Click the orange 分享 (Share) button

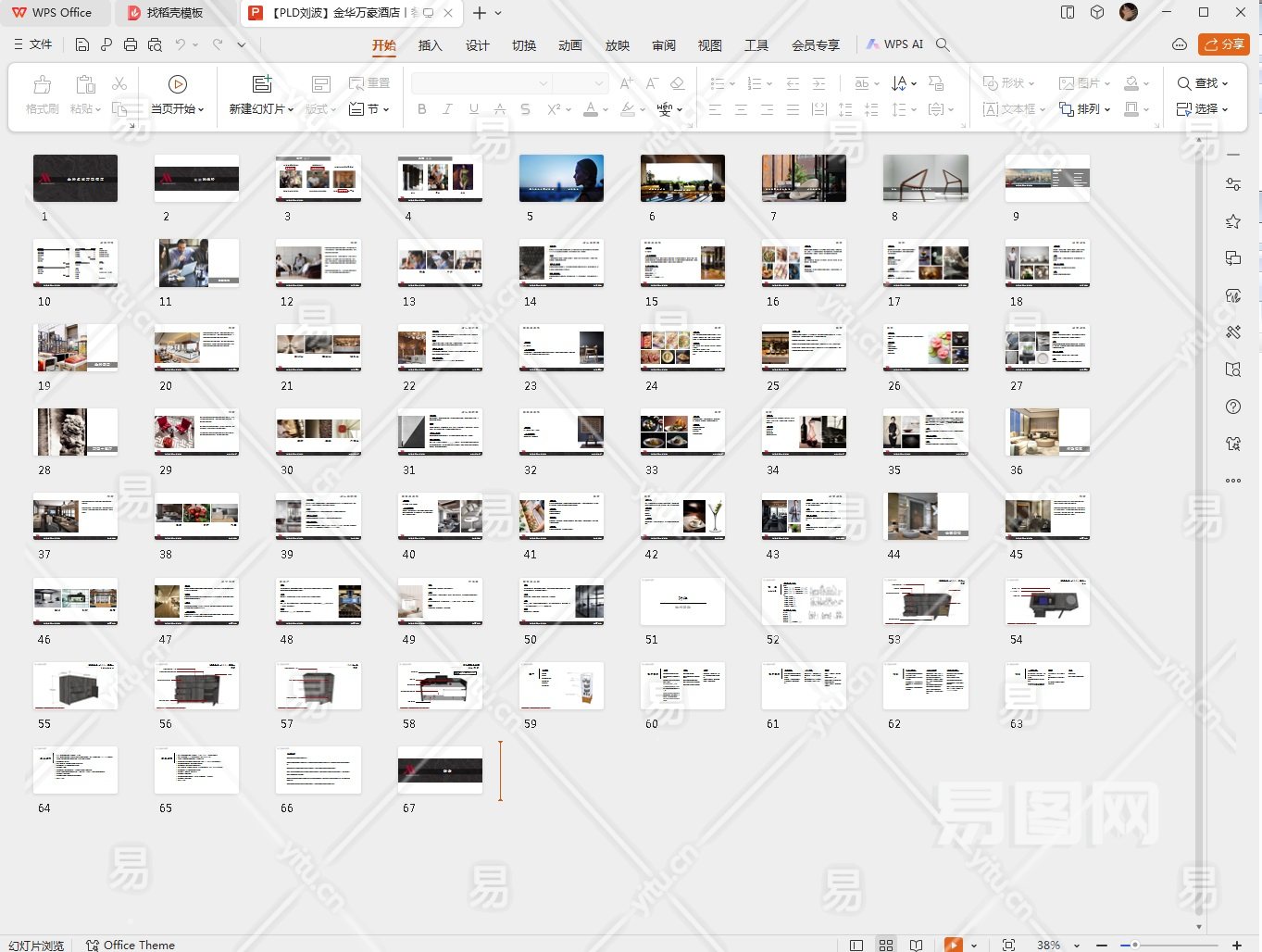(1223, 44)
